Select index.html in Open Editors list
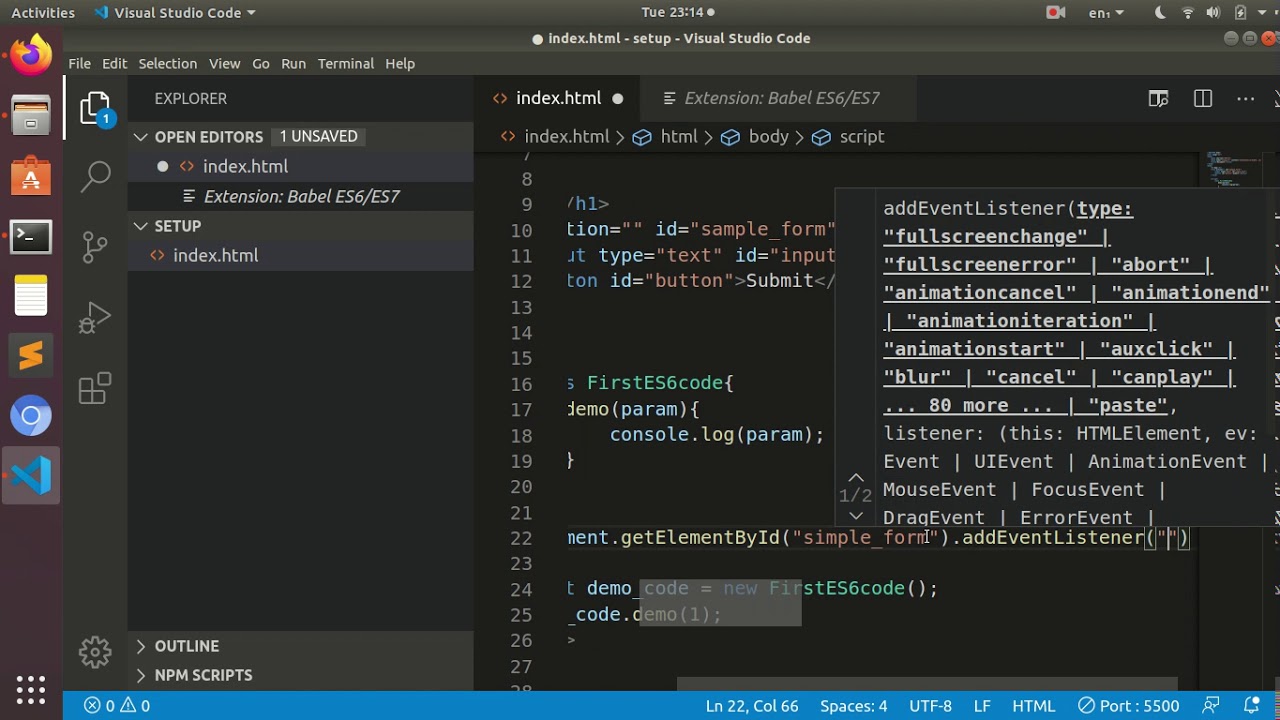The width and height of the screenshot is (1280, 720). point(300,166)
